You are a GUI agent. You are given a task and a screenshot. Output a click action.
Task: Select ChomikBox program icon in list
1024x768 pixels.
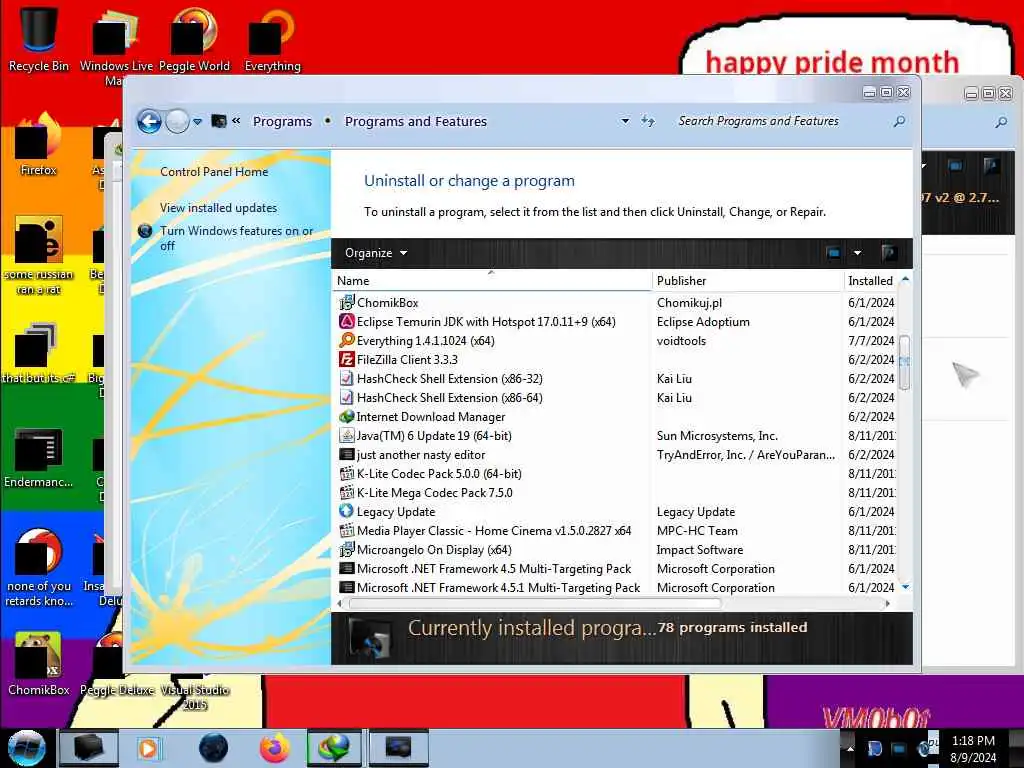(x=347, y=302)
